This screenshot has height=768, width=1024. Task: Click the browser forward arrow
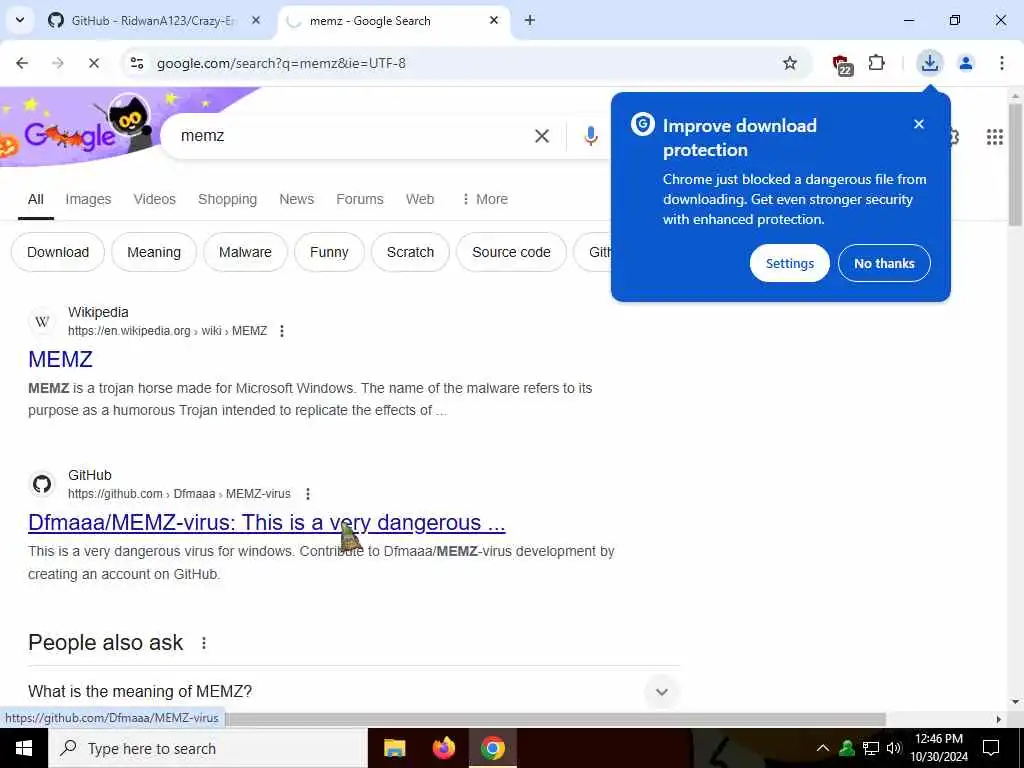[57, 63]
